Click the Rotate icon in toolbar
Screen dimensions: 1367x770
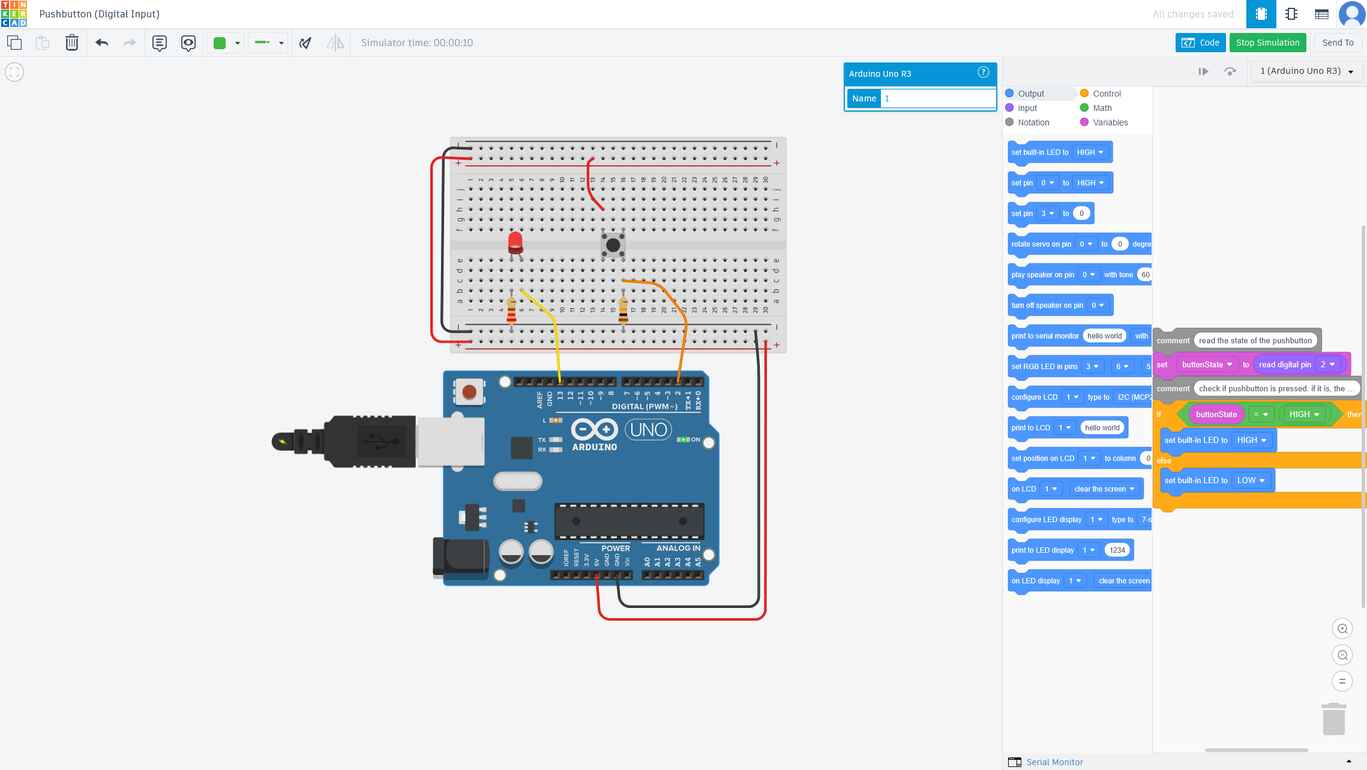pos(306,43)
